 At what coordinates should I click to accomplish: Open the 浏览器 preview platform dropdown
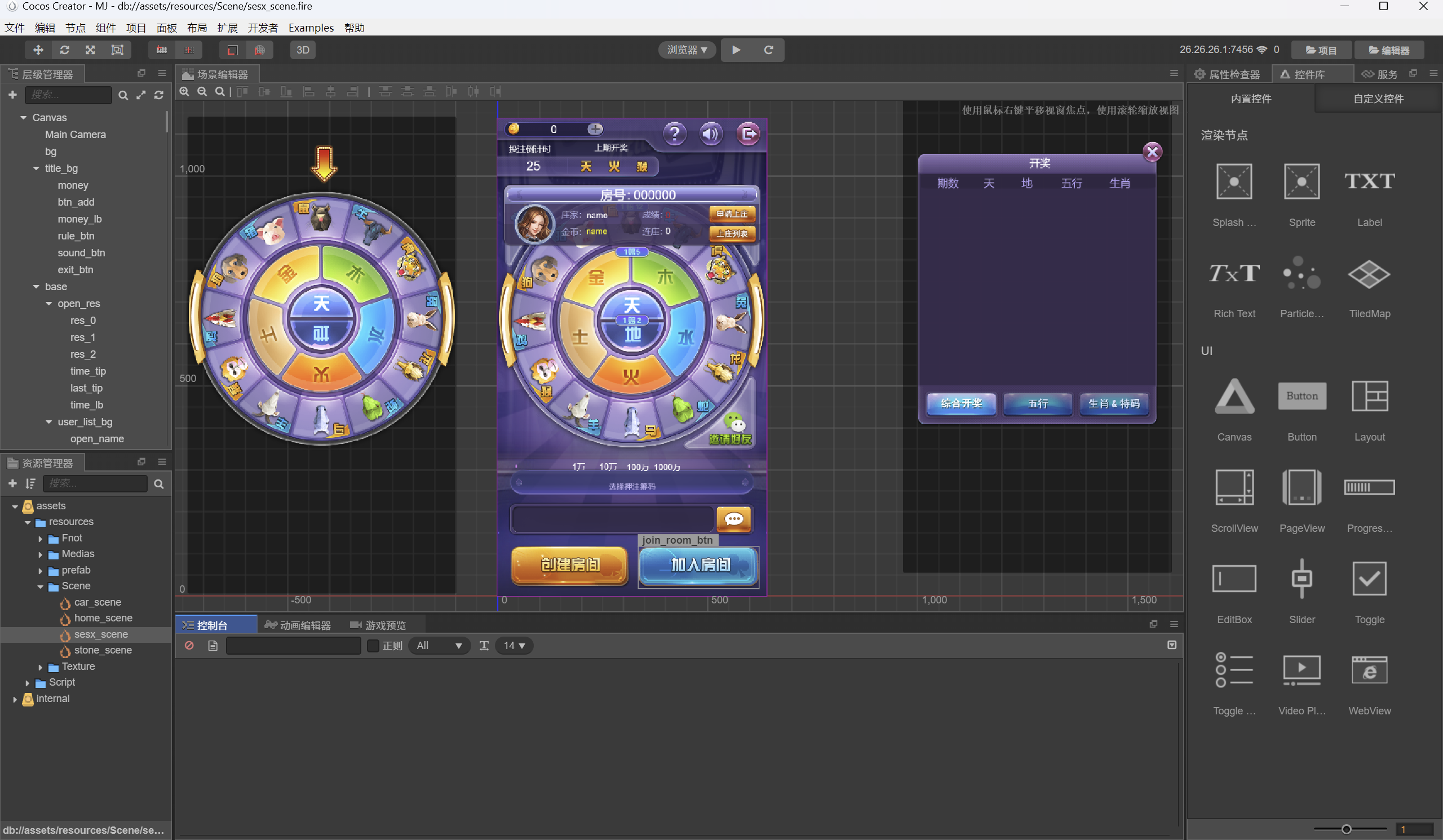coord(687,50)
